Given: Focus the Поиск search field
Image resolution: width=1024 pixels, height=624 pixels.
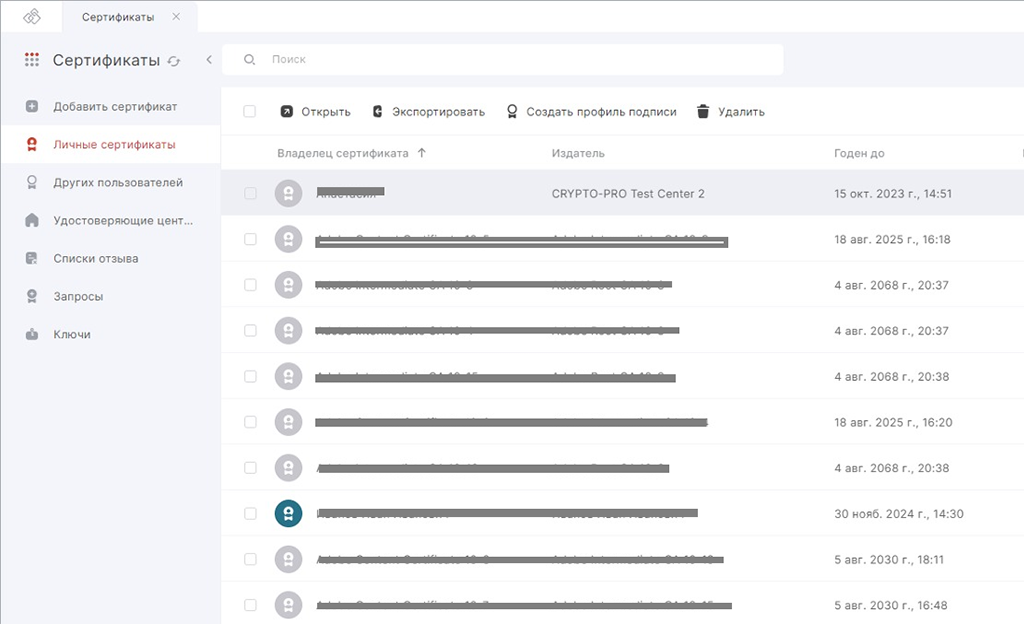Looking at the screenshot, I should pyautogui.click(x=503, y=59).
